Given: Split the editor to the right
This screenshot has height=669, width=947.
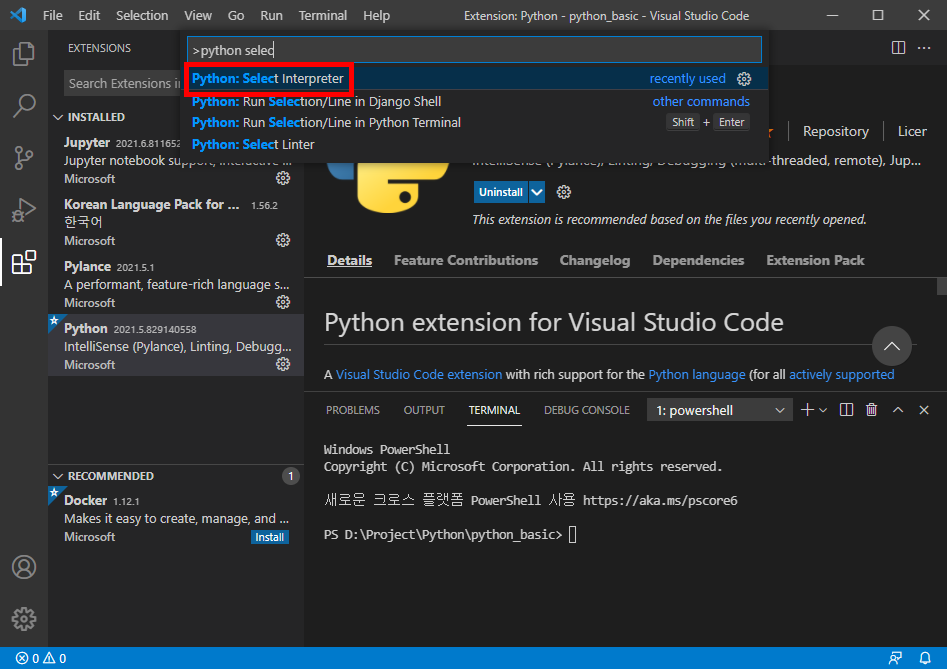Looking at the screenshot, I should tap(898, 48).
